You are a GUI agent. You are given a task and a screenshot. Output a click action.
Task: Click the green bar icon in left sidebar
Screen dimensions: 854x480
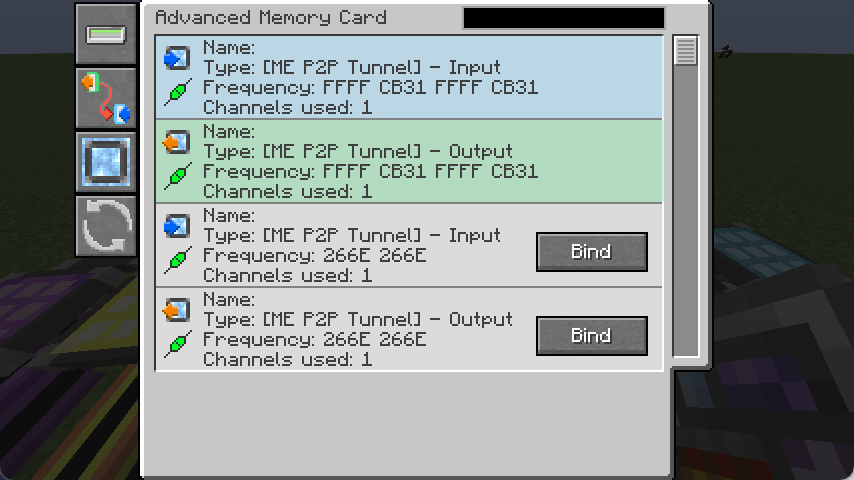[106, 35]
